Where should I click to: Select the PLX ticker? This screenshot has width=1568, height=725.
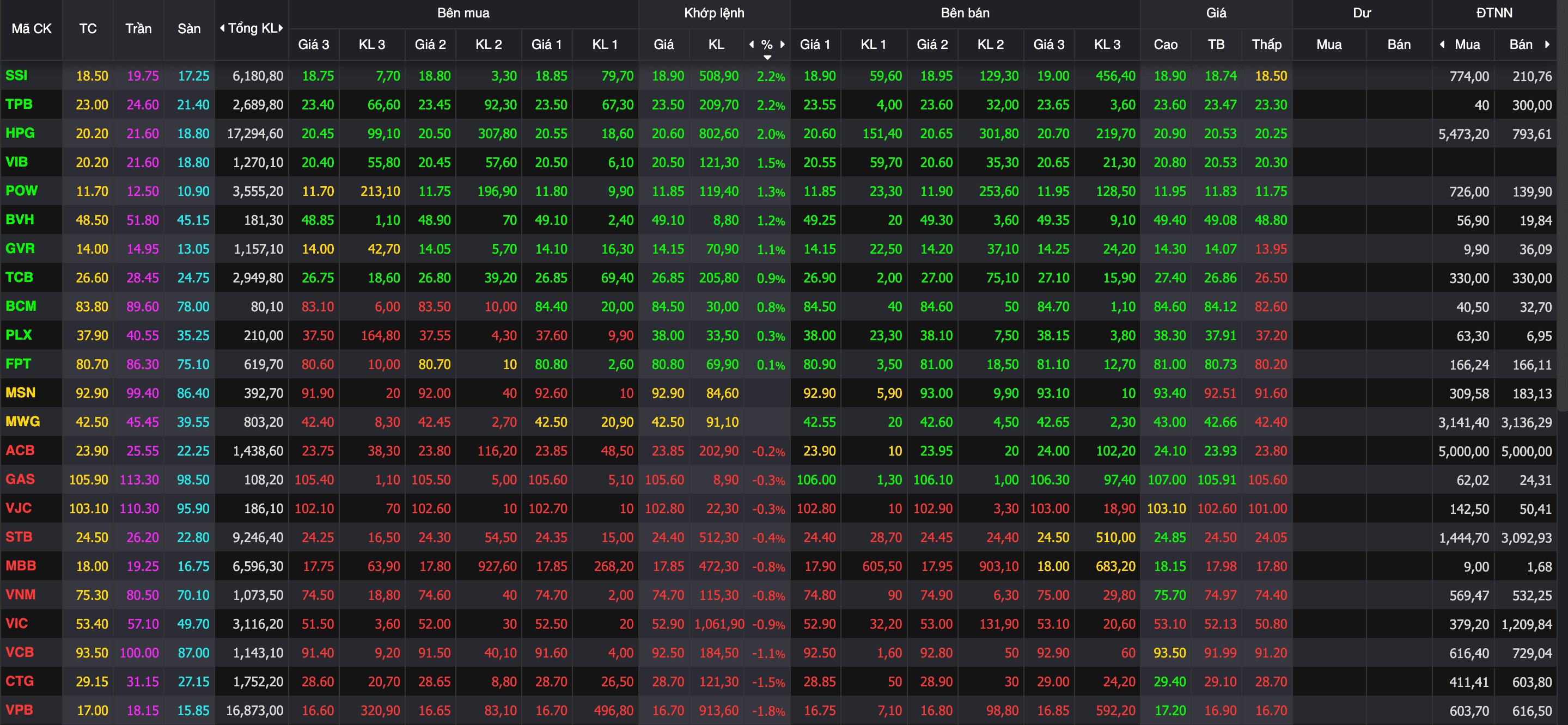(19, 335)
